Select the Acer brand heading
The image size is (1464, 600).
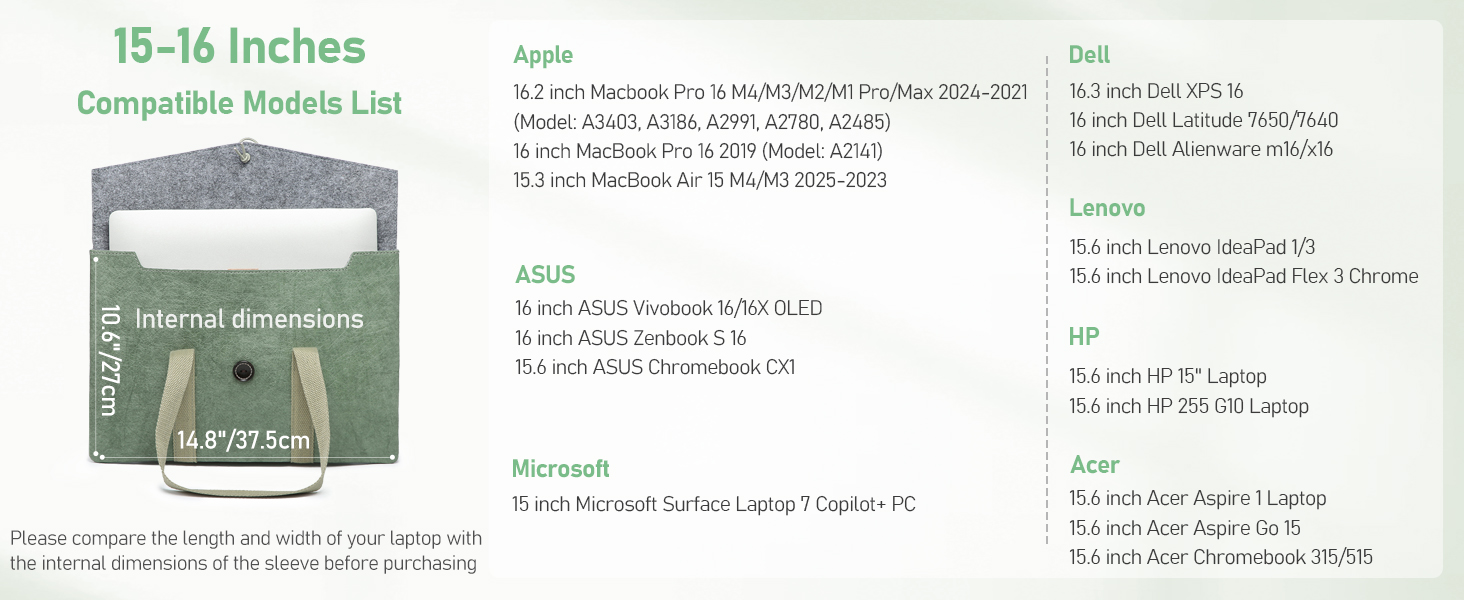click(x=1095, y=465)
